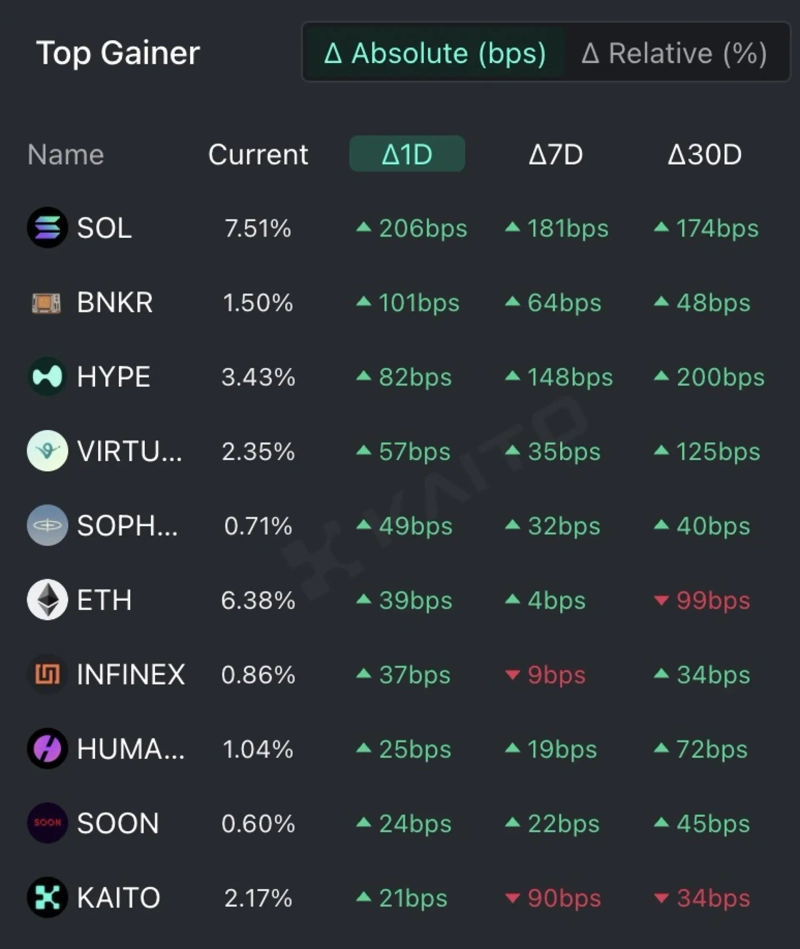Click the SOPH token icon
800x949 pixels.
47,526
